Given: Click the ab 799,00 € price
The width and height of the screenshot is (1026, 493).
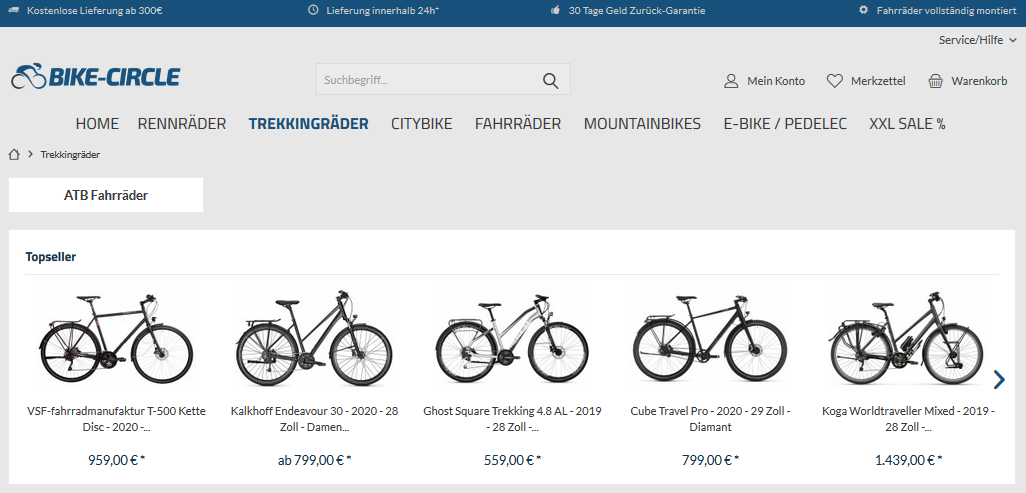Looking at the screenshot, I should [315, 460].
